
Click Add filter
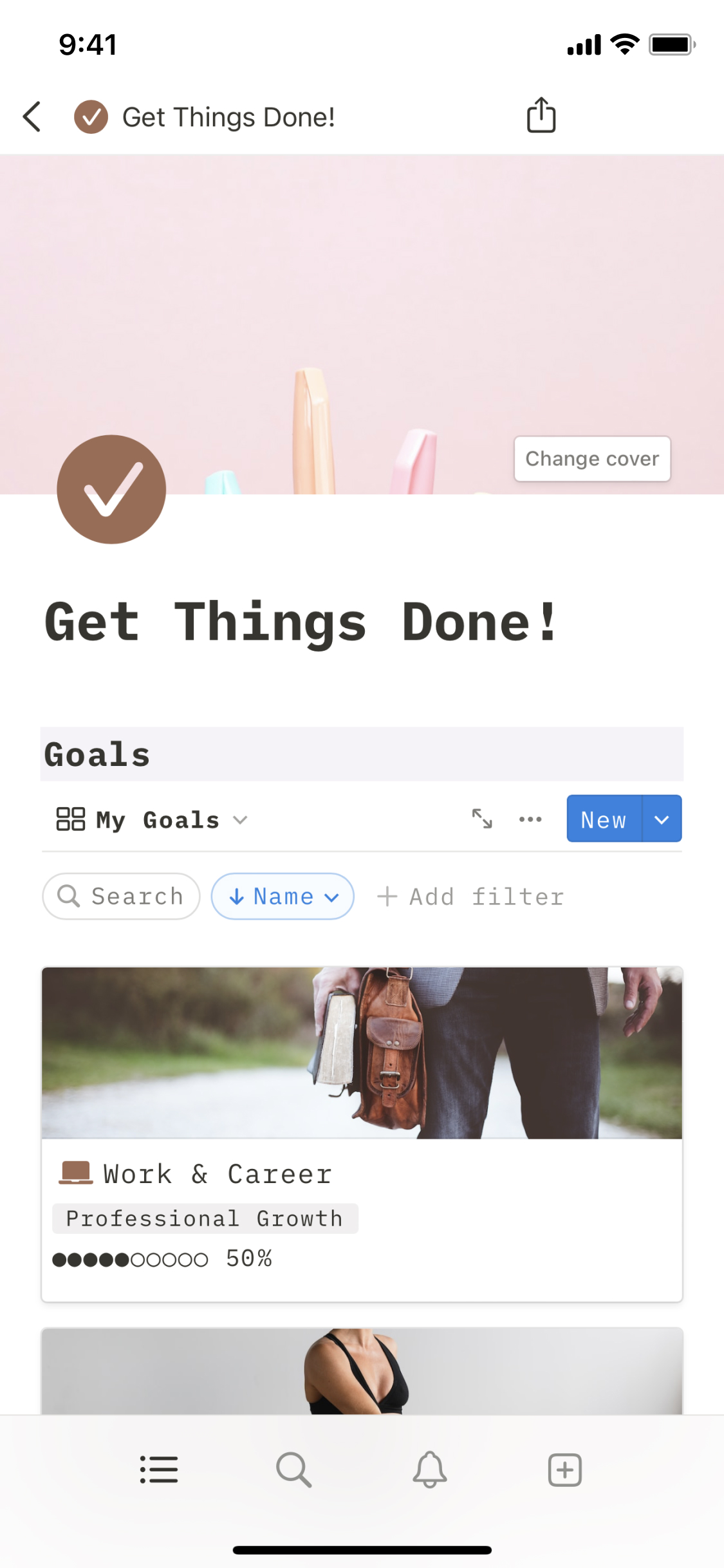tap(470, 897)
